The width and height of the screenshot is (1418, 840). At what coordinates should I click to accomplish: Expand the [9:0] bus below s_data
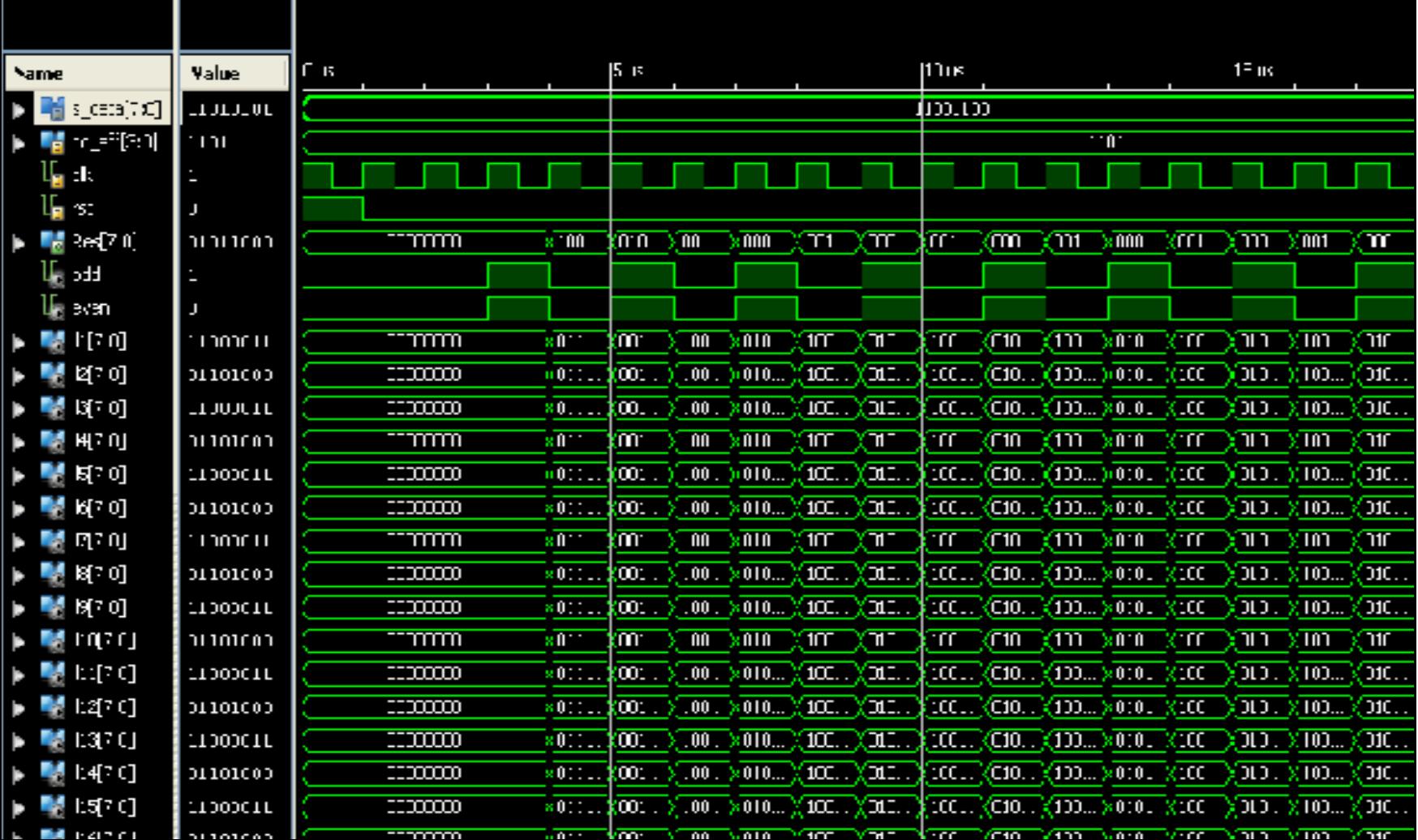click(19, 143)
